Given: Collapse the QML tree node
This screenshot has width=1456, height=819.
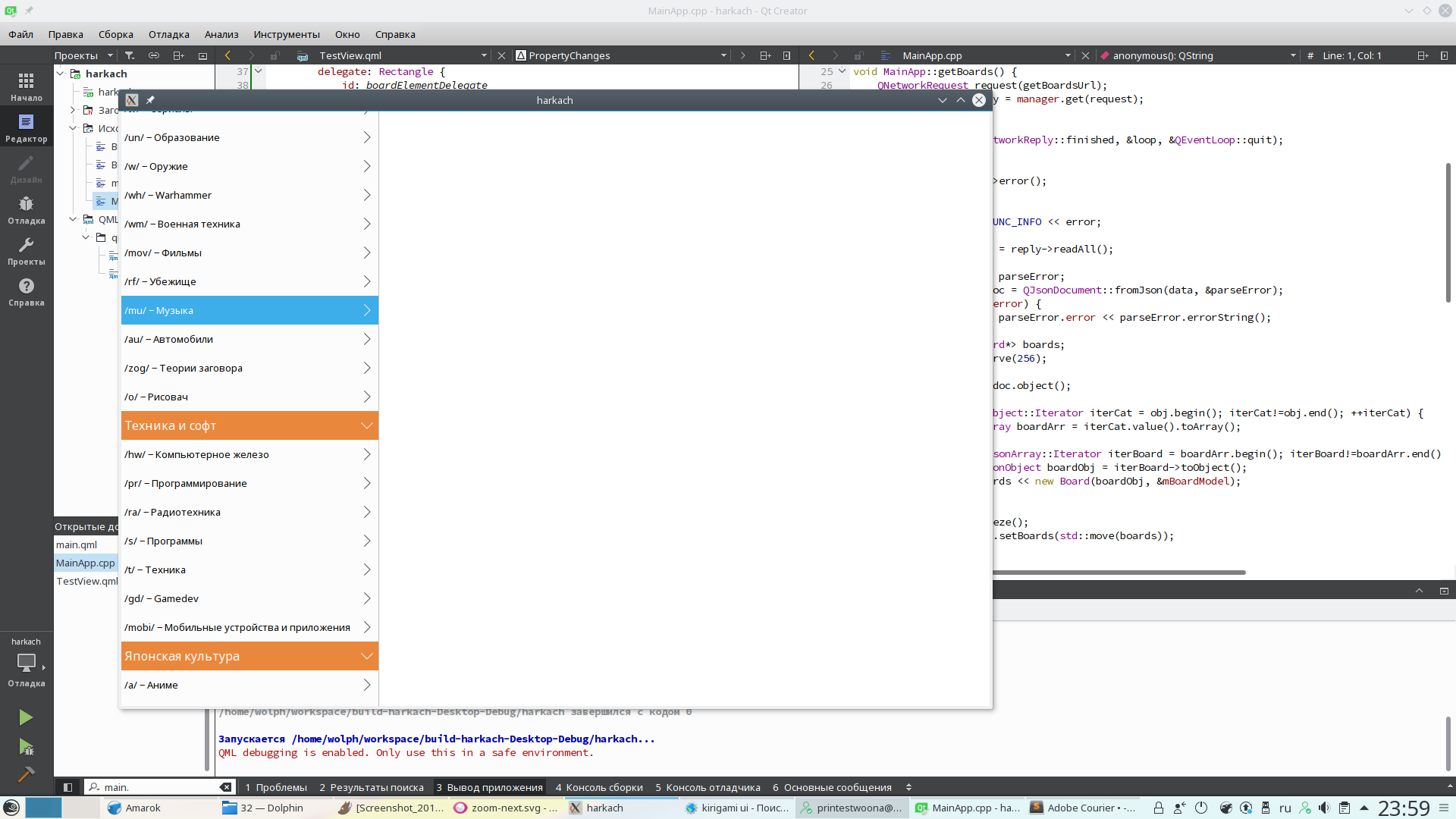Looking at the screenshot, I should point(73,219).
